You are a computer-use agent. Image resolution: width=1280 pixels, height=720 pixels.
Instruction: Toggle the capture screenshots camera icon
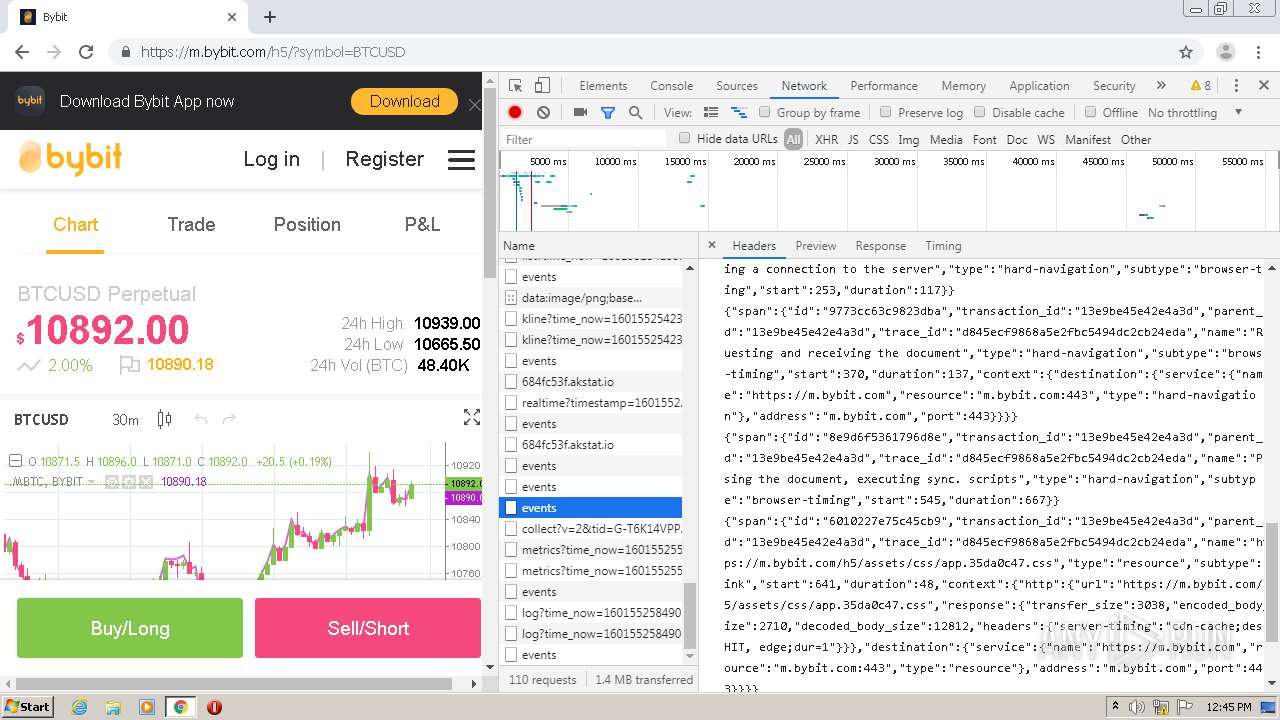coord(580,113)
